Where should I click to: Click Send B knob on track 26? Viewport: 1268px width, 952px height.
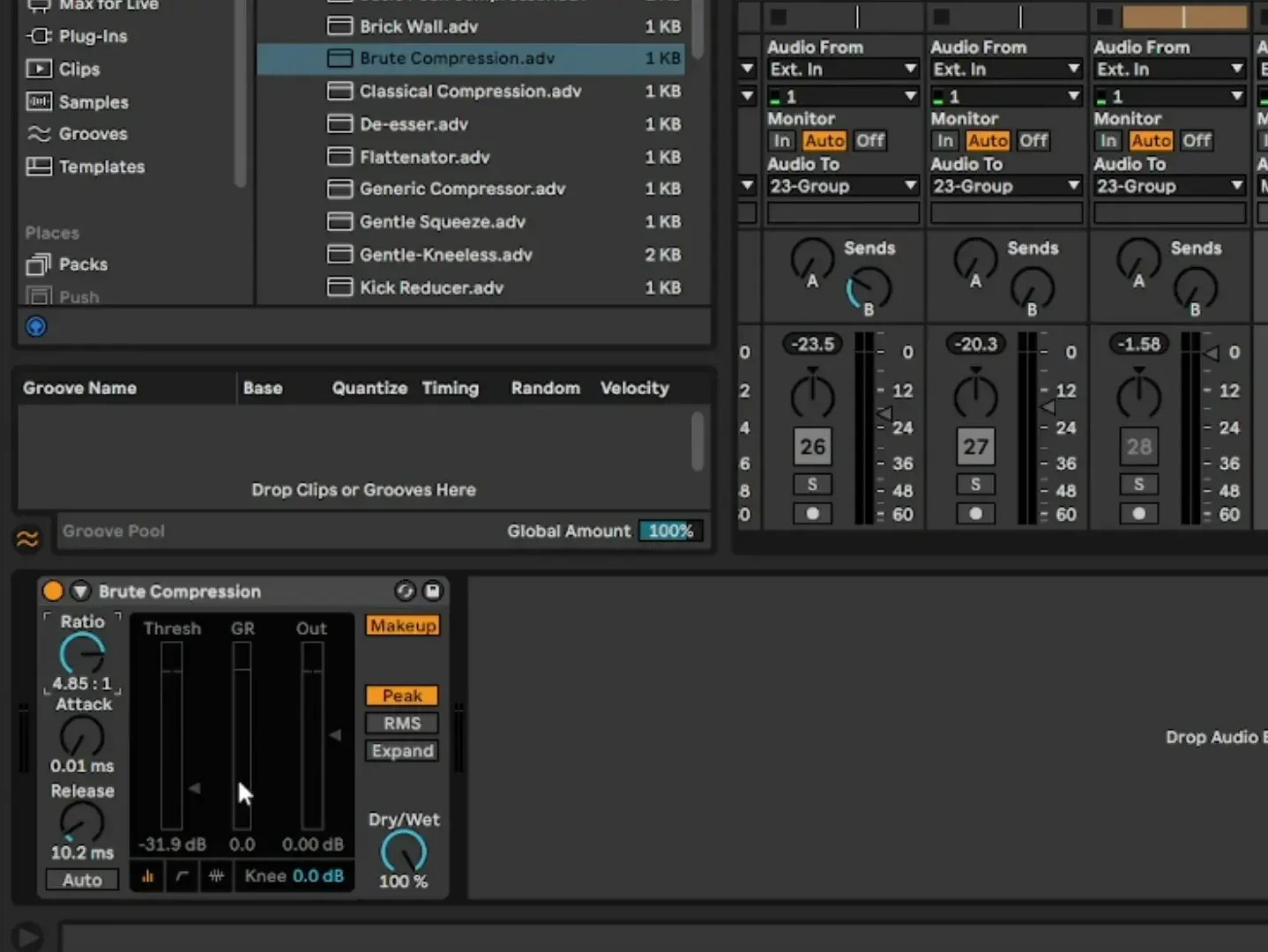coord(869,290)
